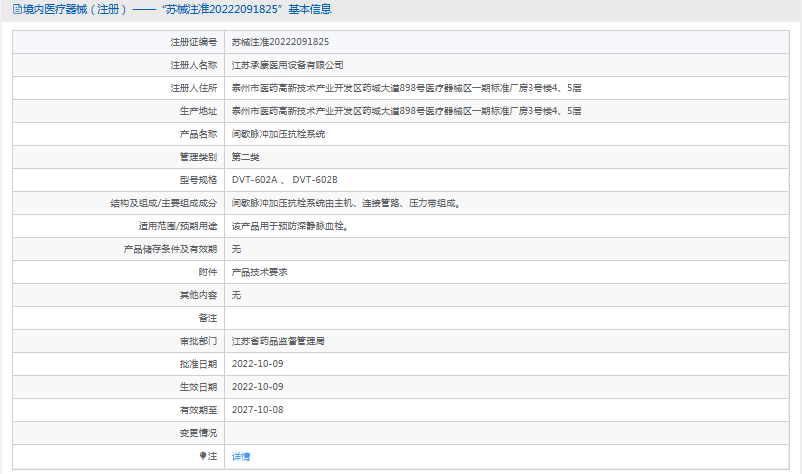Click expiry date 2027-10-08

point(257,410)
